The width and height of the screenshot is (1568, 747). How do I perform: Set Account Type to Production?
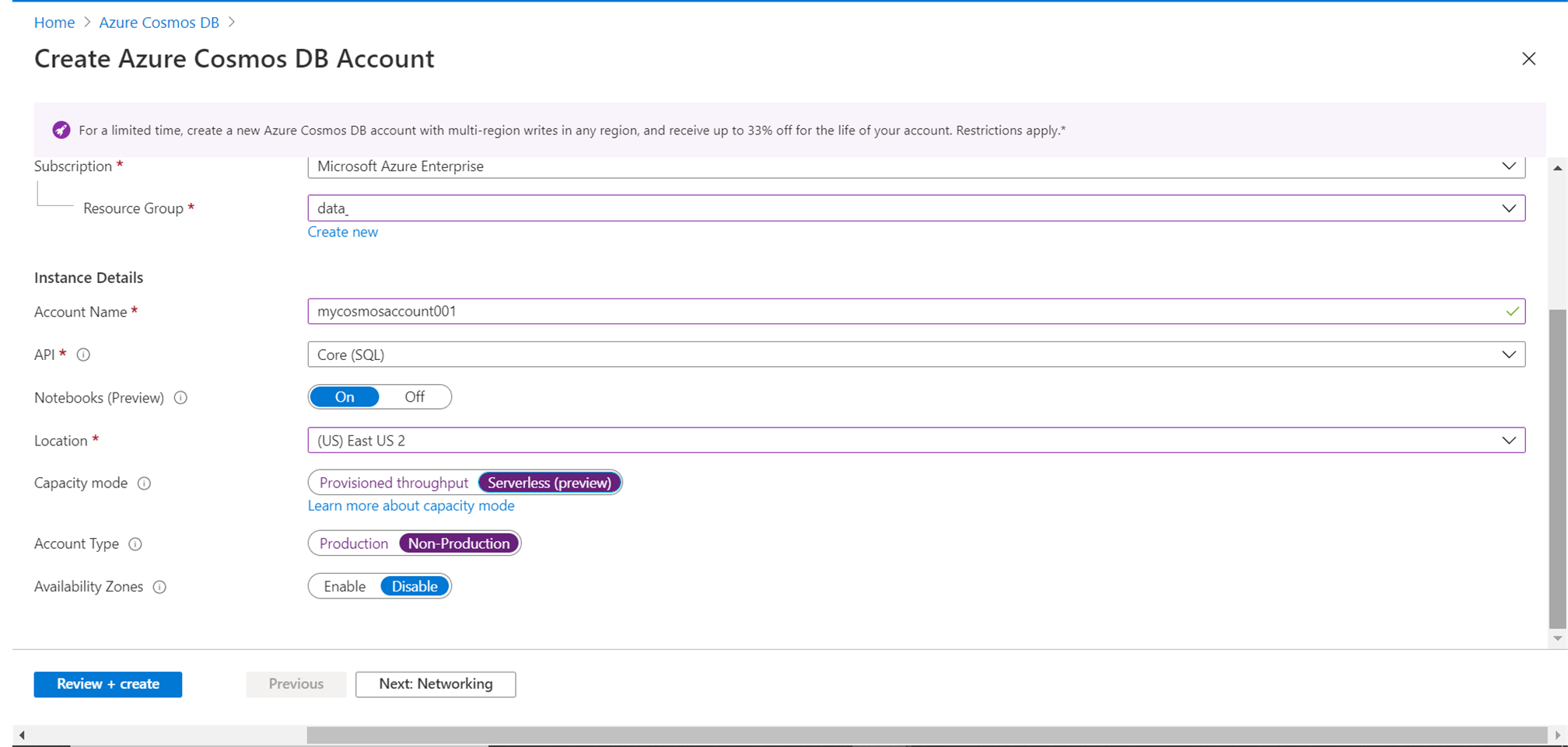(x=353, y=543)
